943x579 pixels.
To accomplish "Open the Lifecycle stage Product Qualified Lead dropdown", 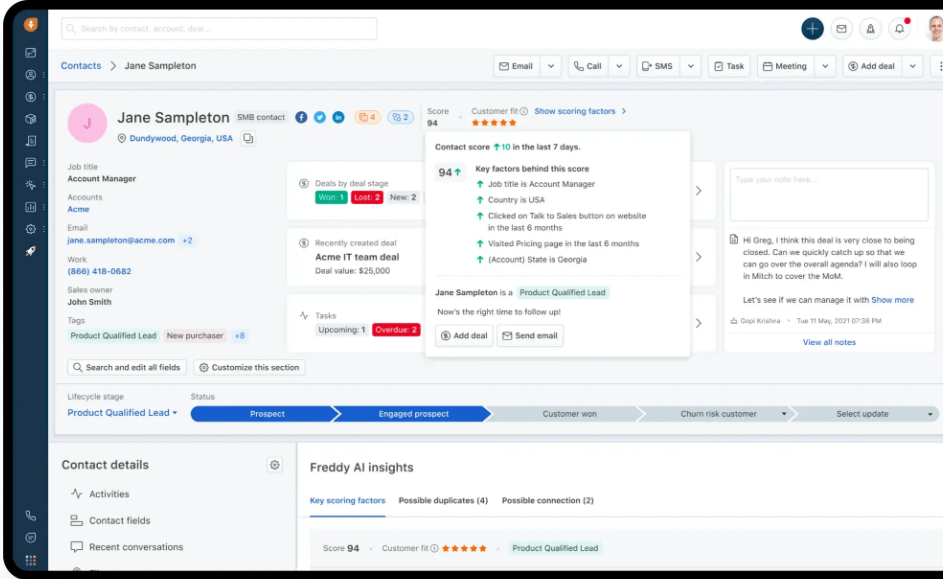I will (x=122, y=413).
